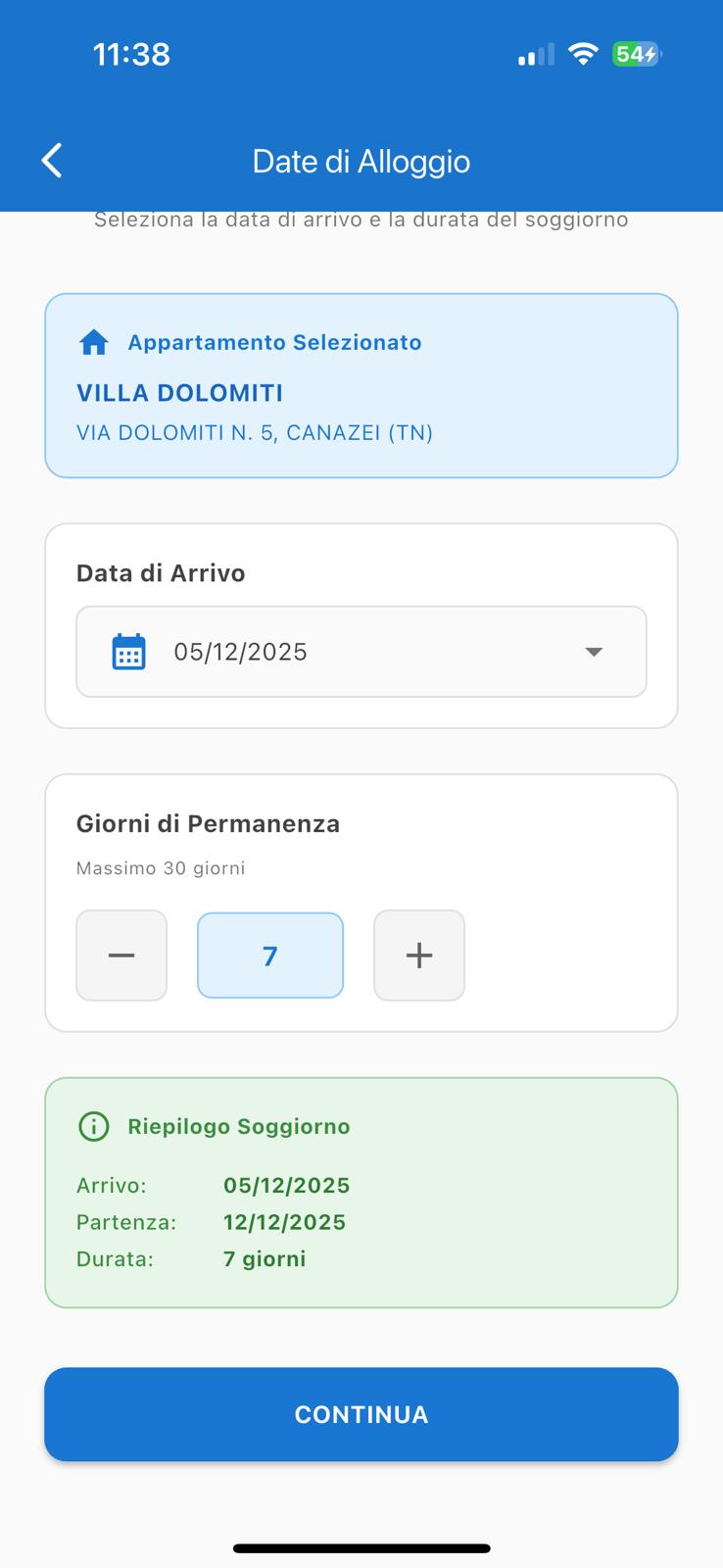The width and height of the screenshot is (723, 1568).
Task: Open the arrival date dropdown
Action: [x=361, y=651]
